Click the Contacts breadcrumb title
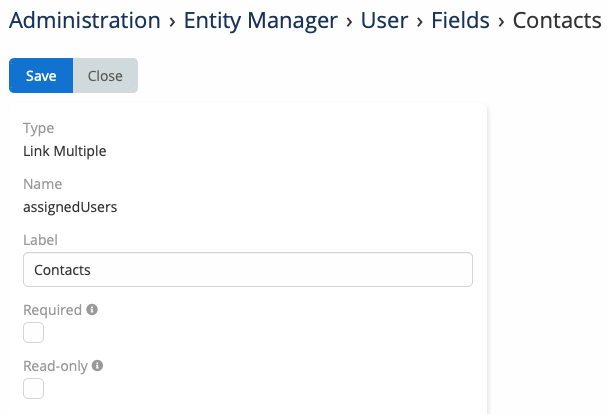Image resolution: width=607 pixels, height=414 pixels. (556, 20)
